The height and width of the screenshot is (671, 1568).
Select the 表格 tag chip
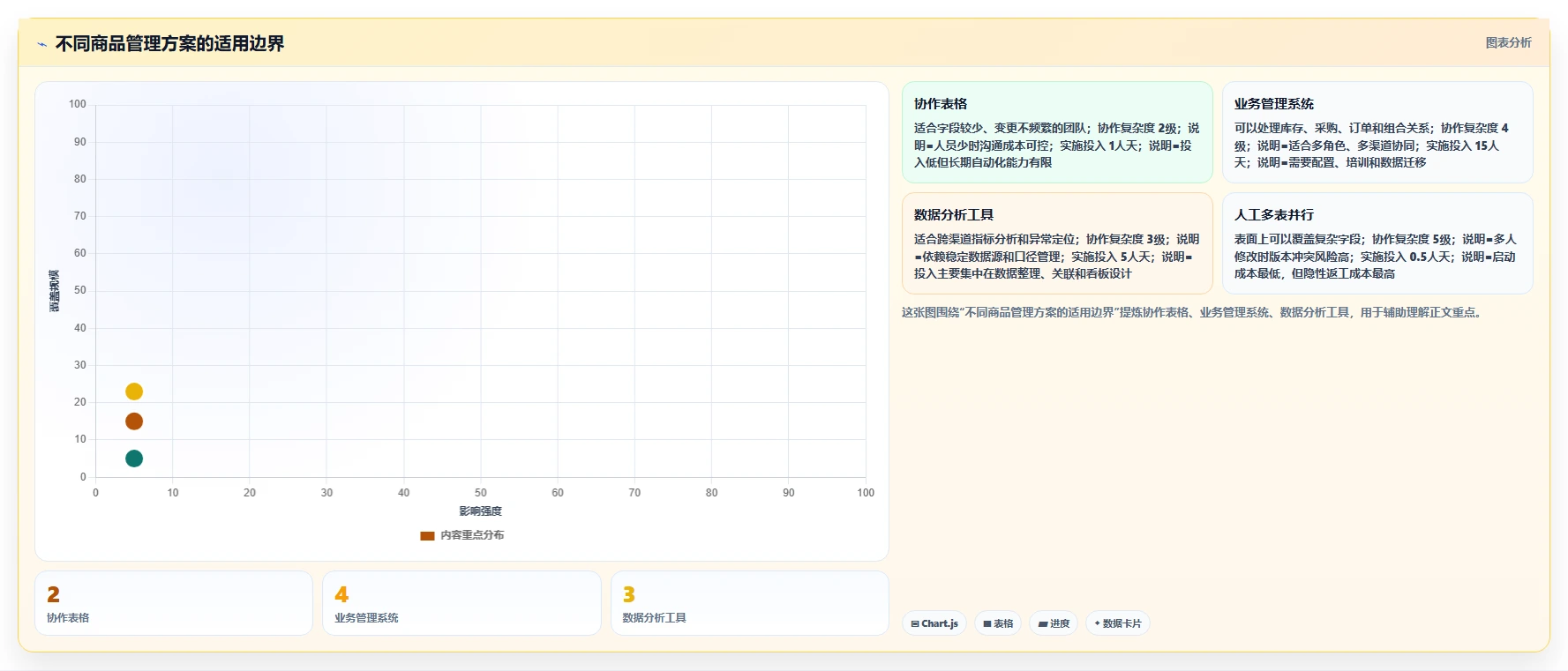coord(998,623)
